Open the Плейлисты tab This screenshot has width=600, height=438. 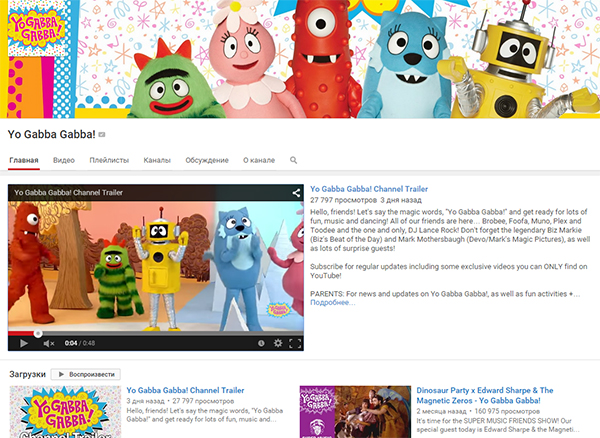pyautogui.click(x=109, y=160)
